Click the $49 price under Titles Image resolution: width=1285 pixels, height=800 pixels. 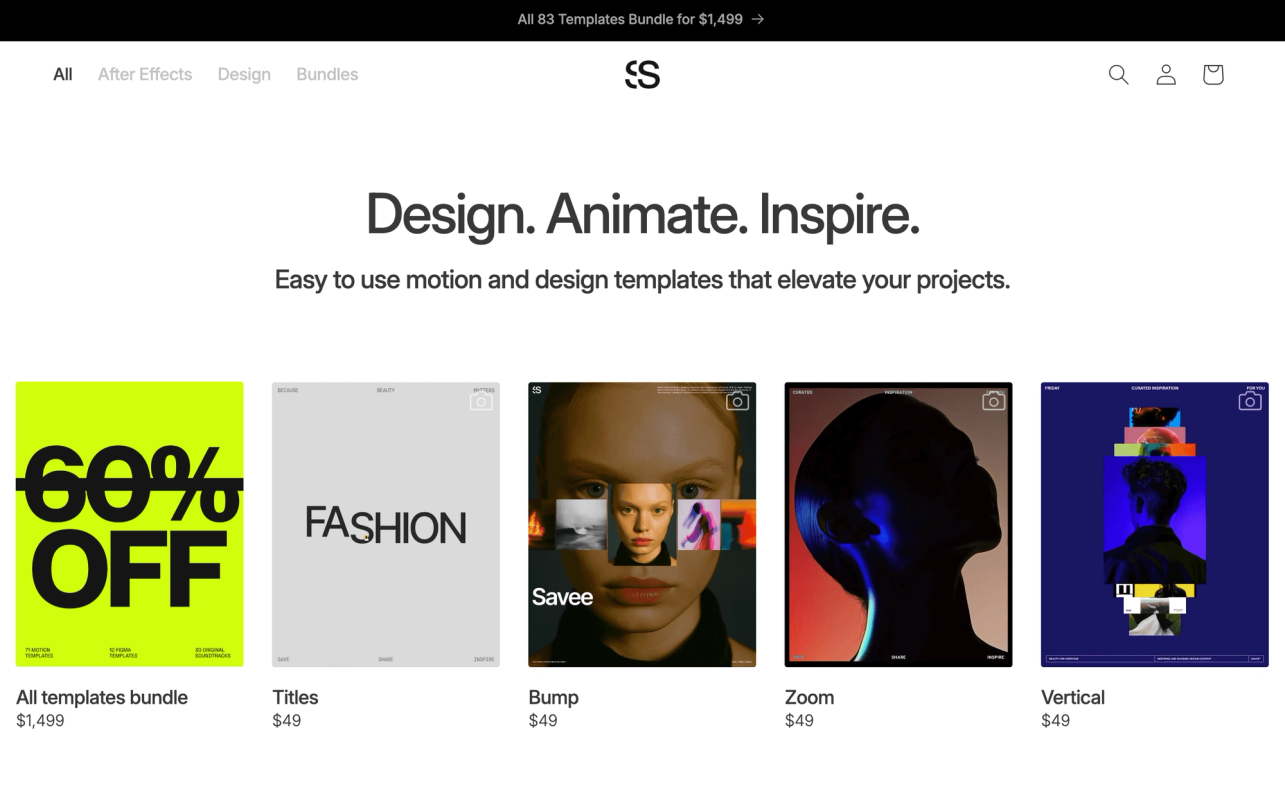pyautogui.click(x=287, y=720)
